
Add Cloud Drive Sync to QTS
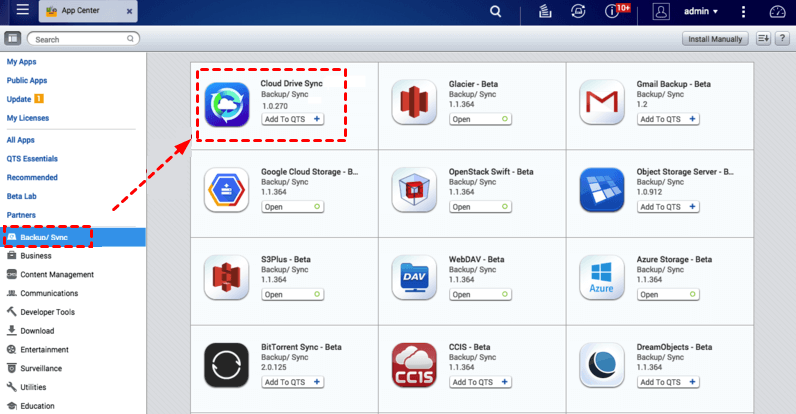click(293, 119)
